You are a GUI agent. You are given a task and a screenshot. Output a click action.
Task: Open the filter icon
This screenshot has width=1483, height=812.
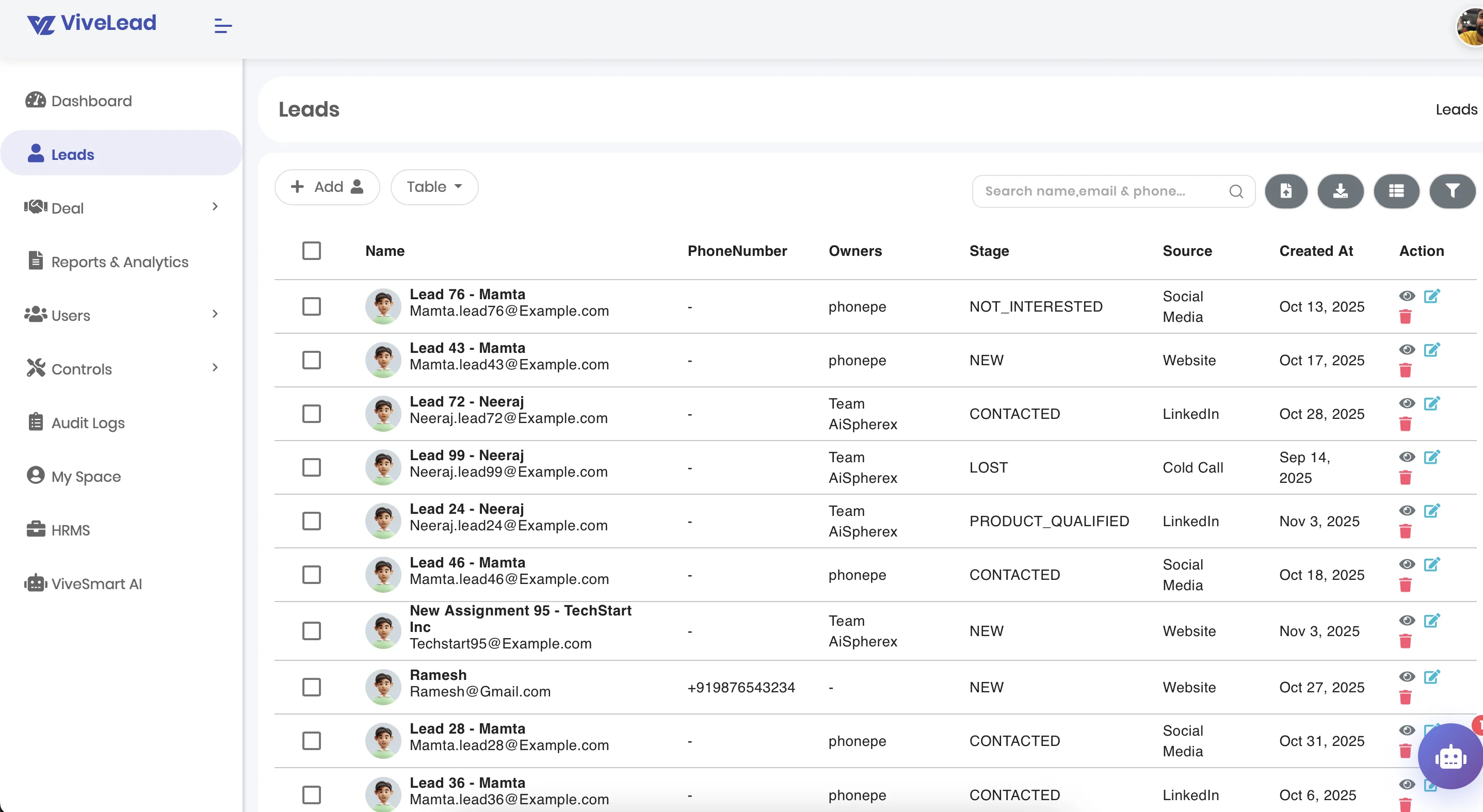pyautogui.click(x=1453, y=190)
